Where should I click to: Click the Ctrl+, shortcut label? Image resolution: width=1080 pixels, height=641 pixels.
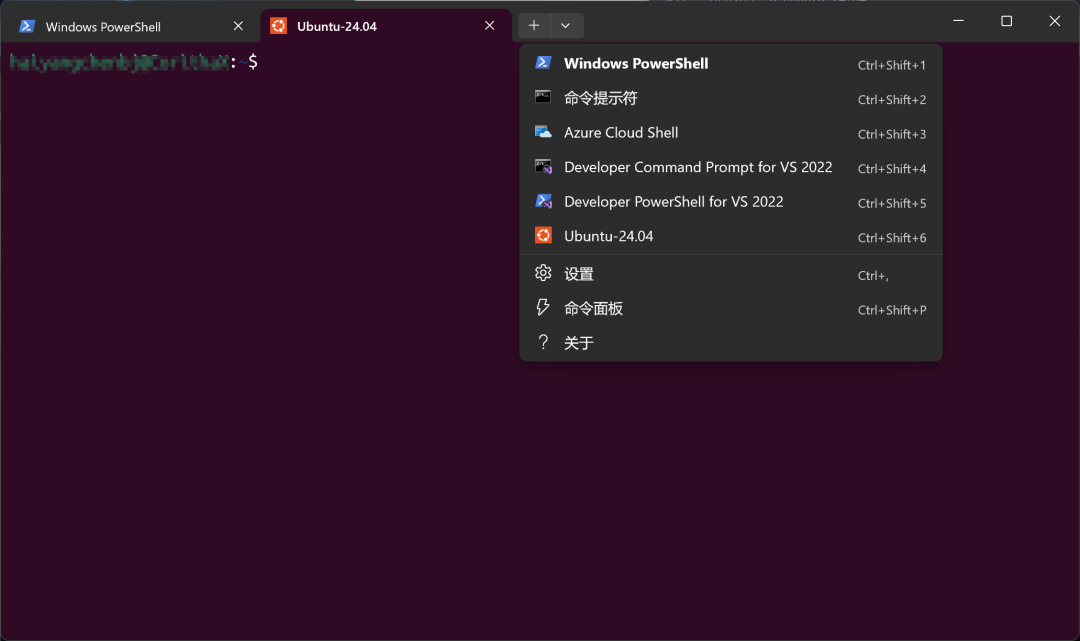873,276
